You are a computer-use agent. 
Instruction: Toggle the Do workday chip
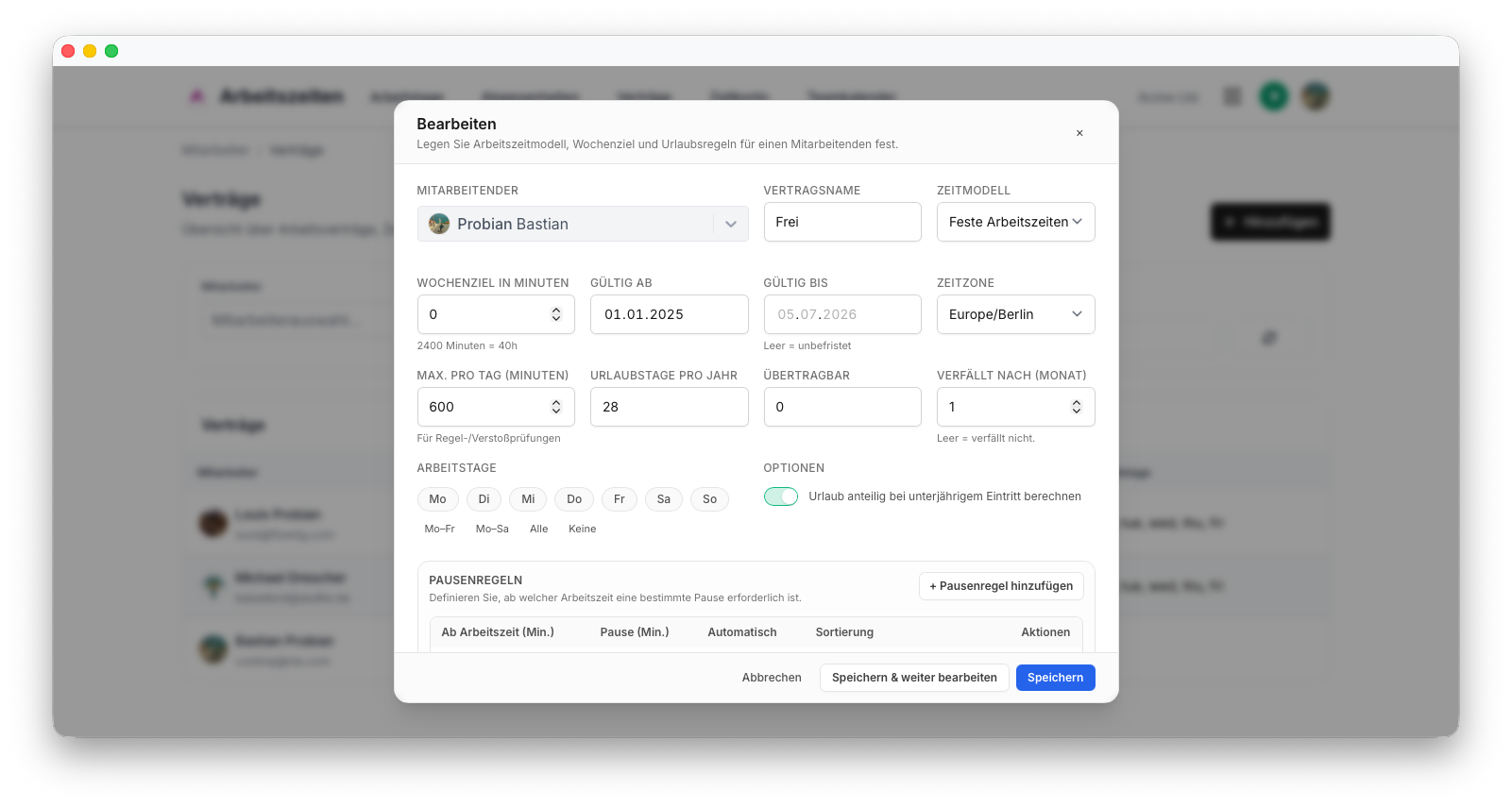point(574,499)
